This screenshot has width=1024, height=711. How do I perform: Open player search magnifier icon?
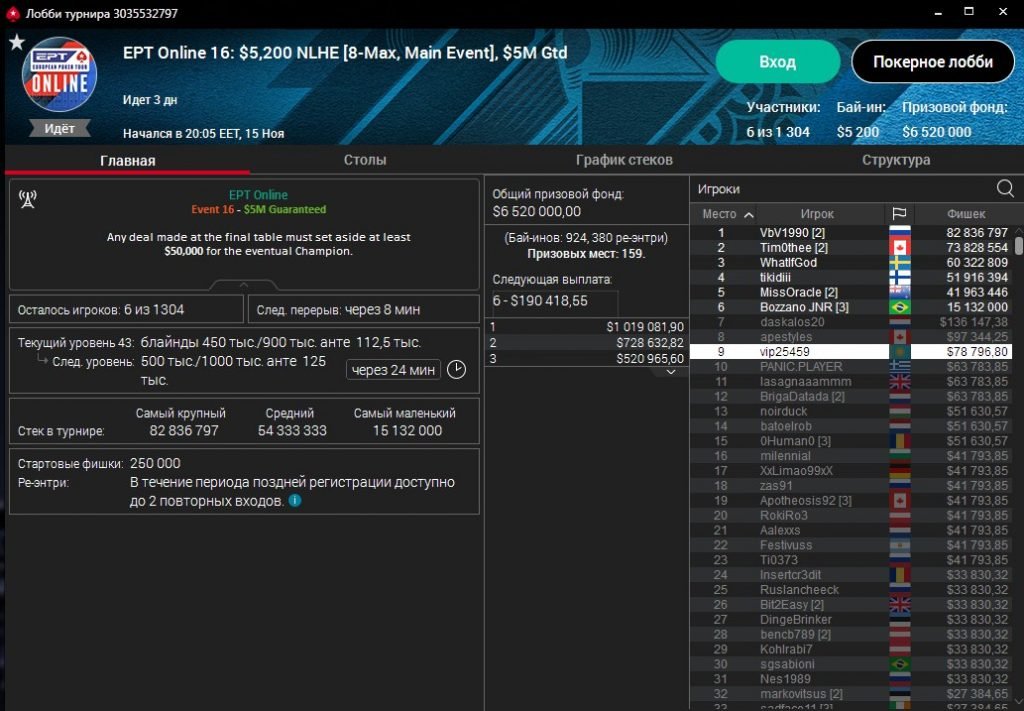[x=1005, y=189]
